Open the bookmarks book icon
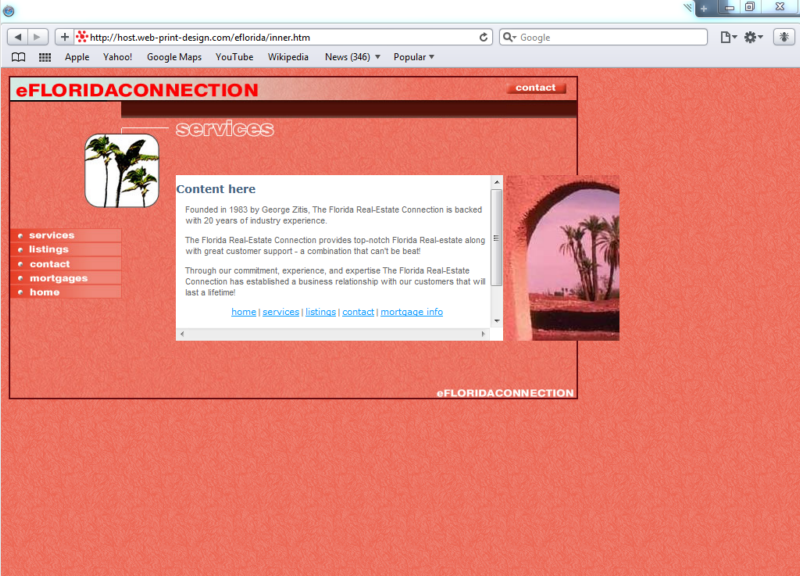 (18, 57)
